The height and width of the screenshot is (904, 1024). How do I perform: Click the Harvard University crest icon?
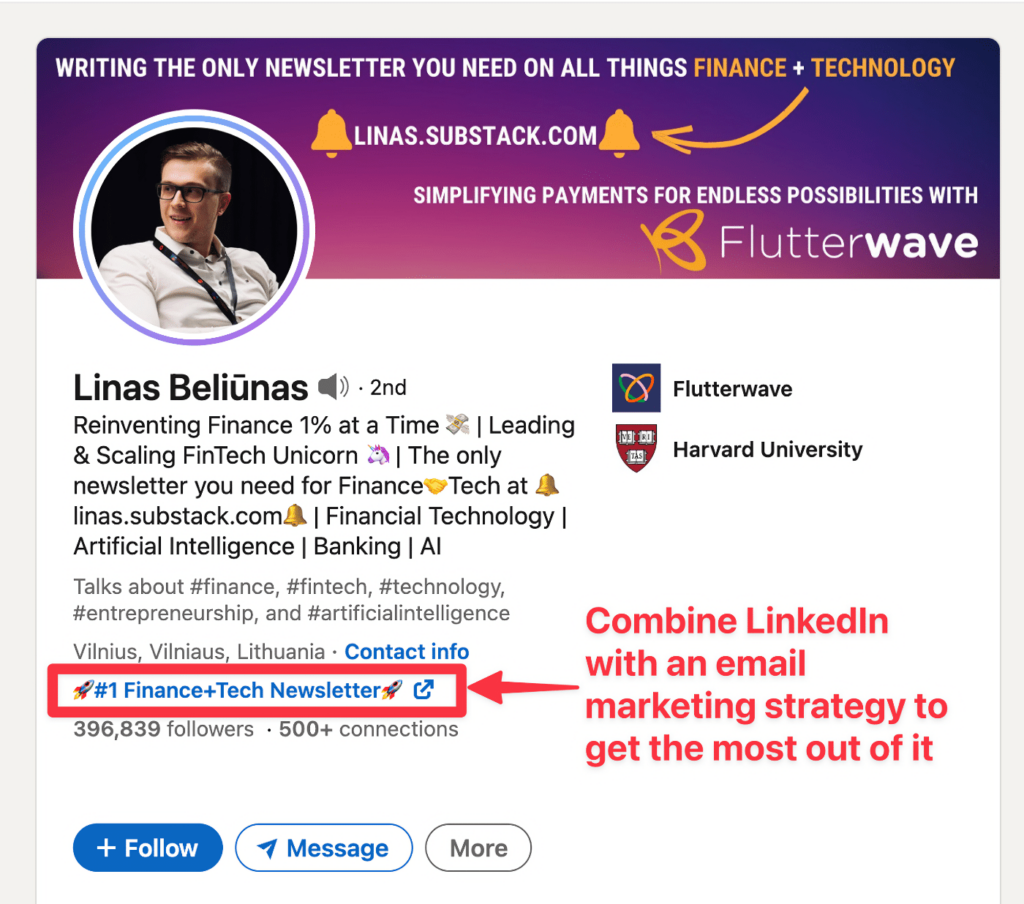click(x=636, y=449)
